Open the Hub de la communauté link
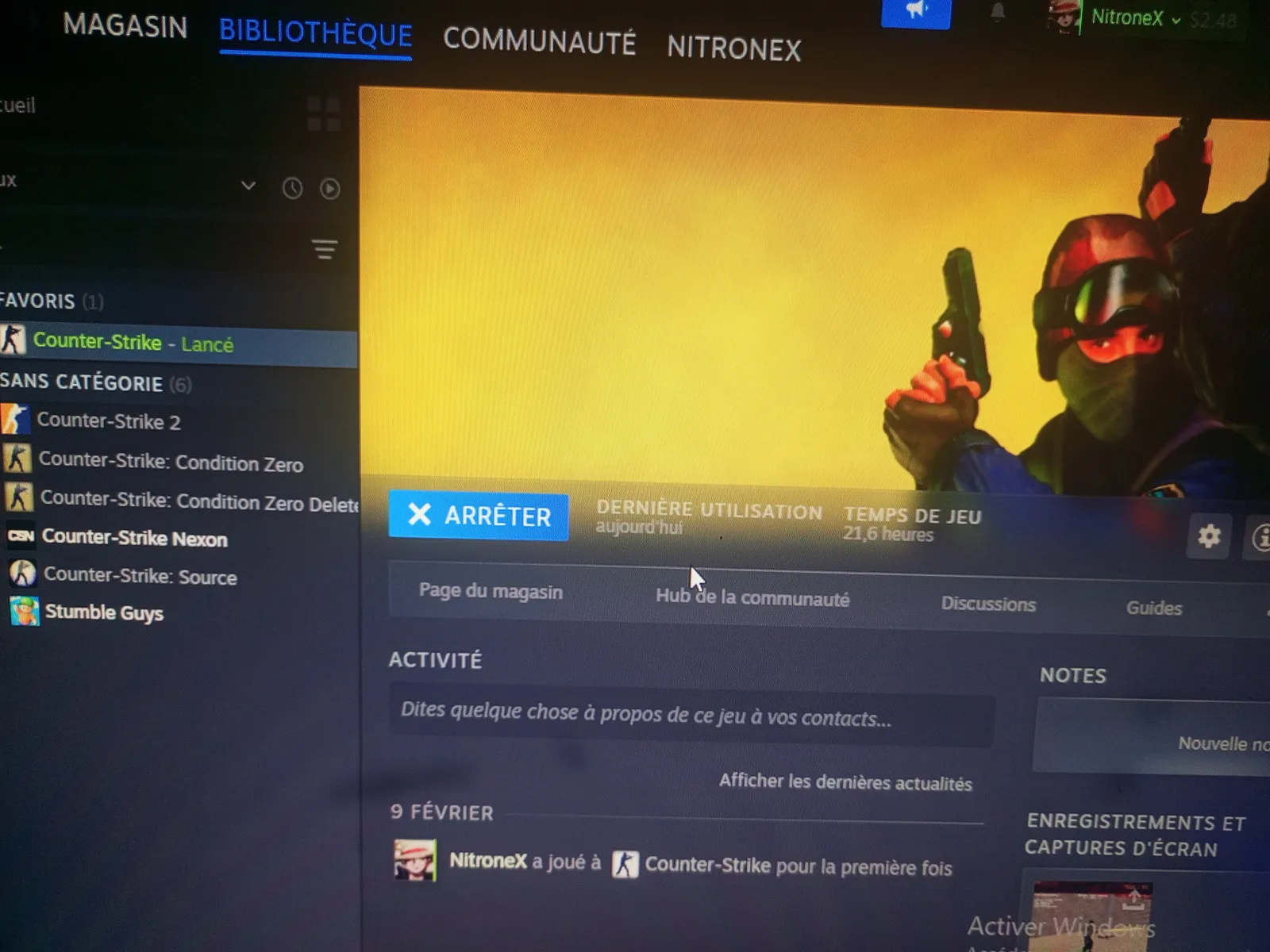1270x952 pixels. click(752, 598)
